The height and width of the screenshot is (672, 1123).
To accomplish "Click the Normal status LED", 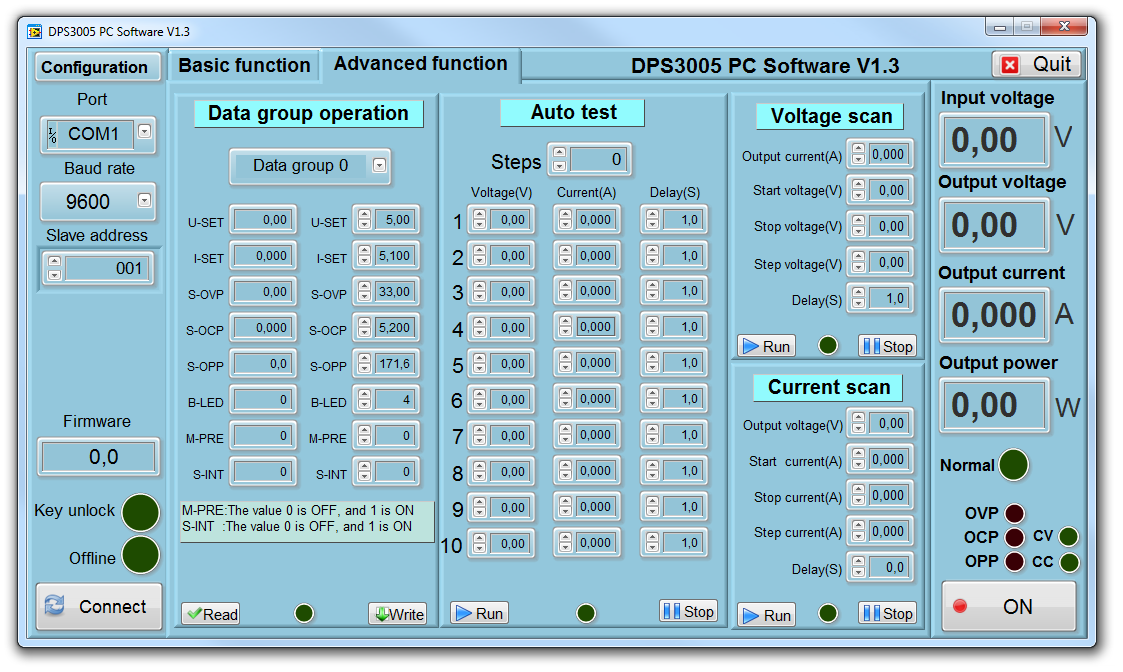I will click(x=1013, y=465).
